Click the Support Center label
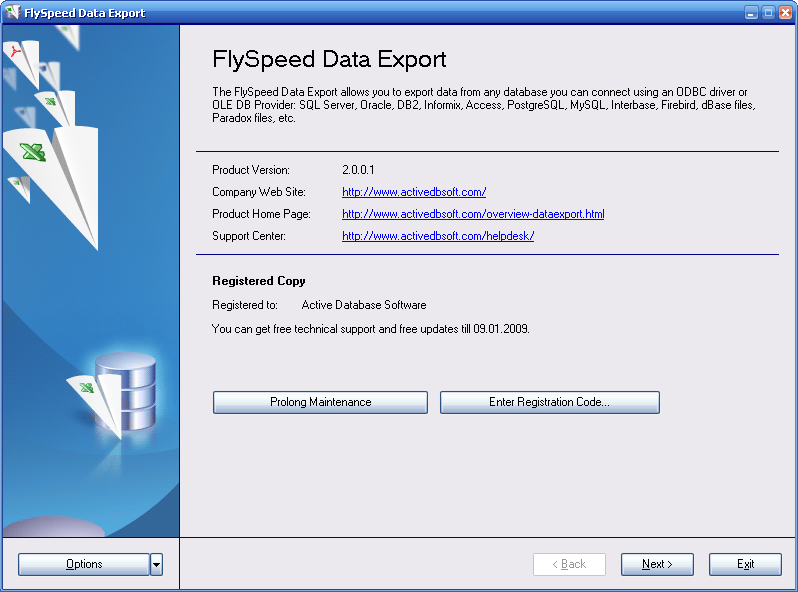798x592 pixels. 249,236
